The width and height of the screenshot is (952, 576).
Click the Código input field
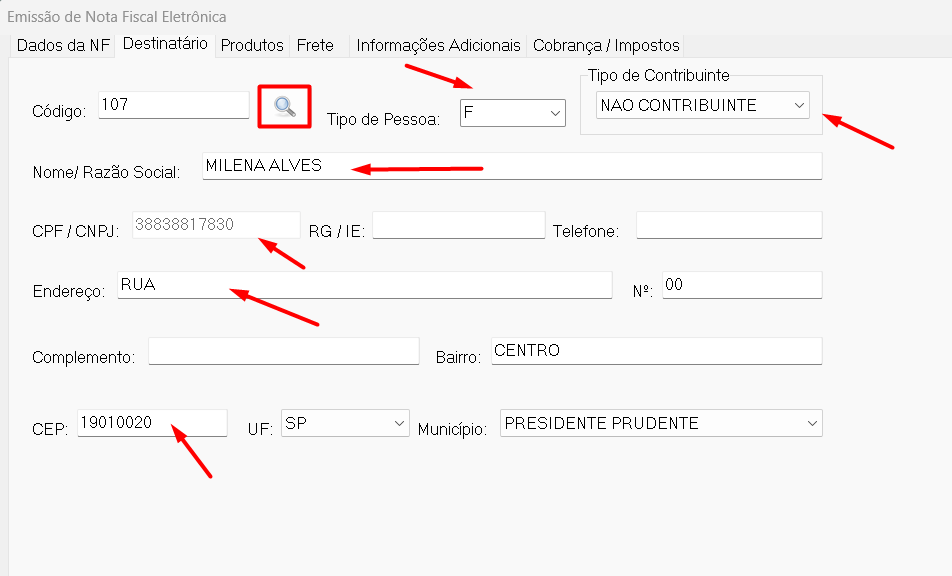173,105
